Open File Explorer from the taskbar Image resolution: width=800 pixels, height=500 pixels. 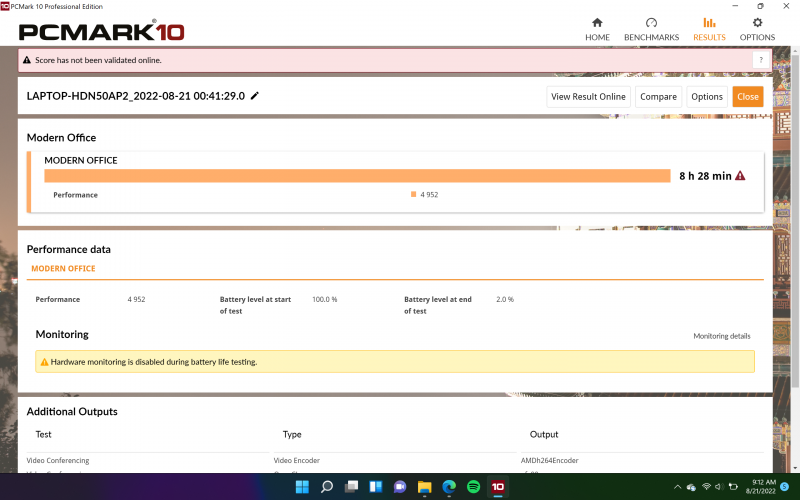pyautogui.click(x=424, y=487)
